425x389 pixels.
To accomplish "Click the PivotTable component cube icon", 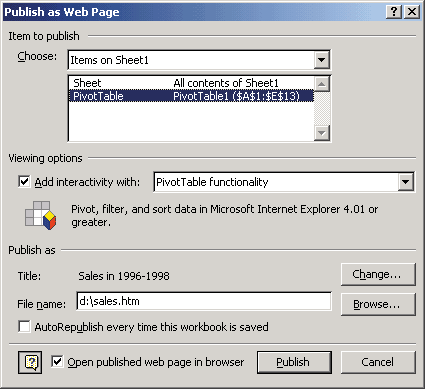I will point(41,215).
